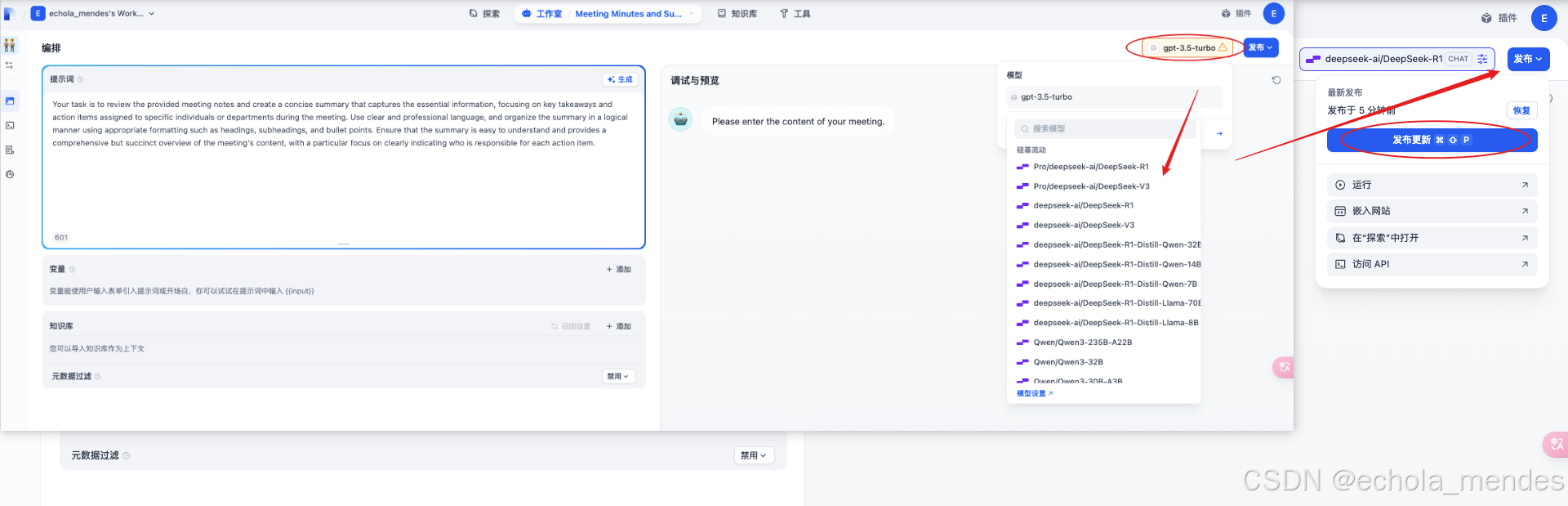Click the 发布更新 (Publish update) button

coord(1432,140)
